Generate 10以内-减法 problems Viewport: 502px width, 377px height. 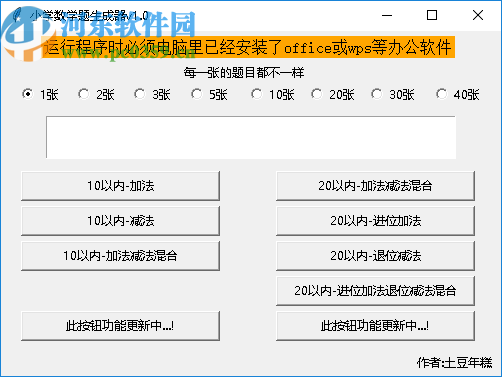pyautogui.click(x=120, y=221)
